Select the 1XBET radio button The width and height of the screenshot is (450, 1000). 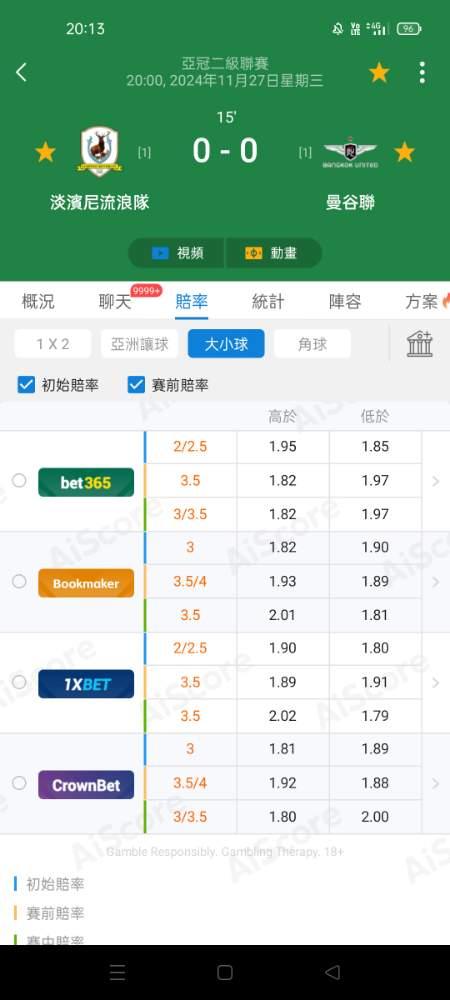click(19, 682)
